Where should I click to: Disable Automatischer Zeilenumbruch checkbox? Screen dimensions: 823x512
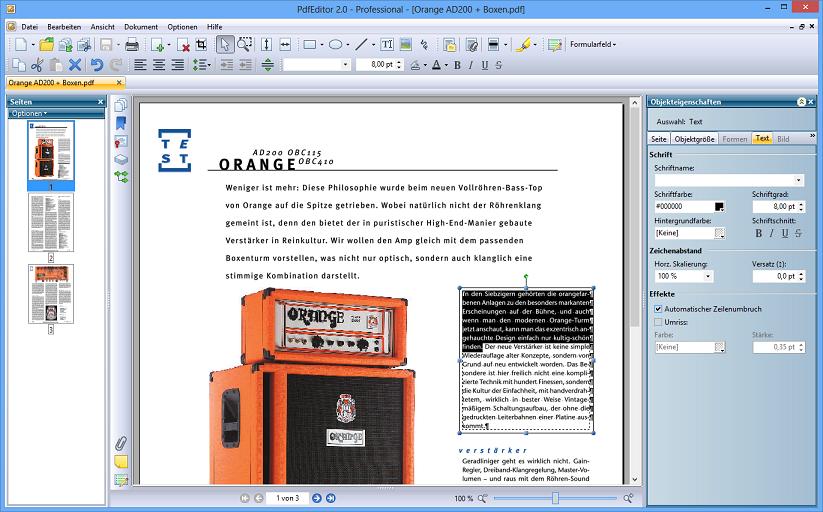pos(658,309)
